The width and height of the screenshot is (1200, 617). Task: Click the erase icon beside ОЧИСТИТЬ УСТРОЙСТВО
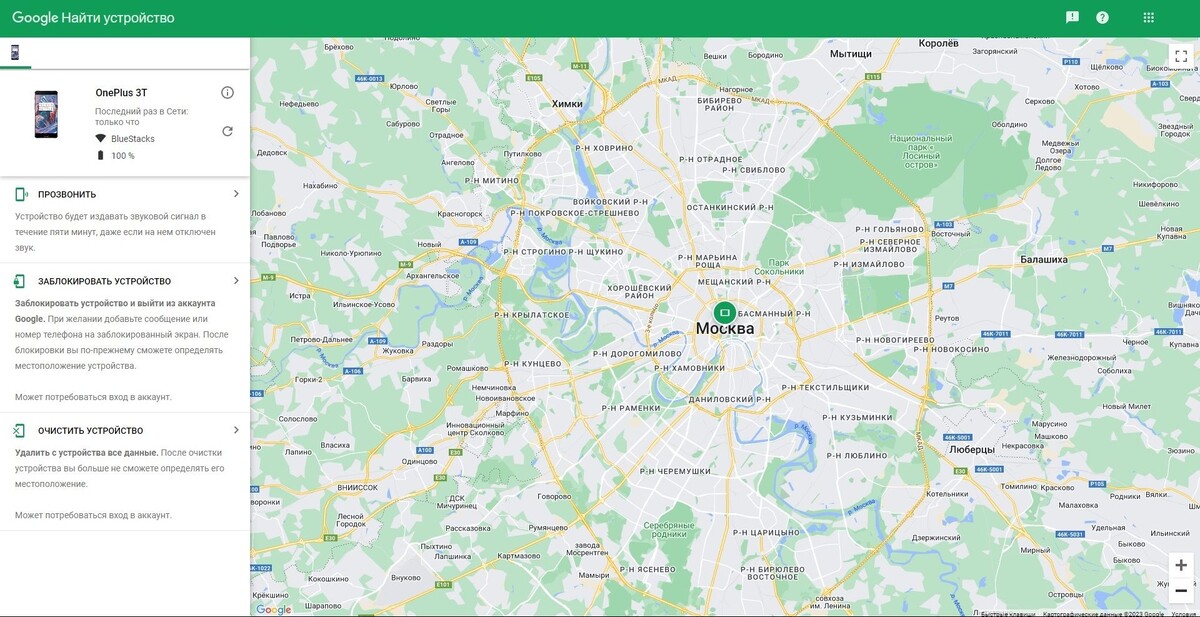coord(20,430)
